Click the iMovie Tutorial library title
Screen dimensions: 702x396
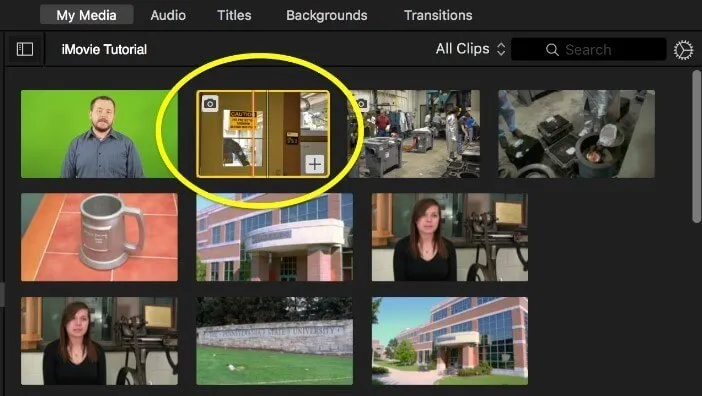point(104,49)
